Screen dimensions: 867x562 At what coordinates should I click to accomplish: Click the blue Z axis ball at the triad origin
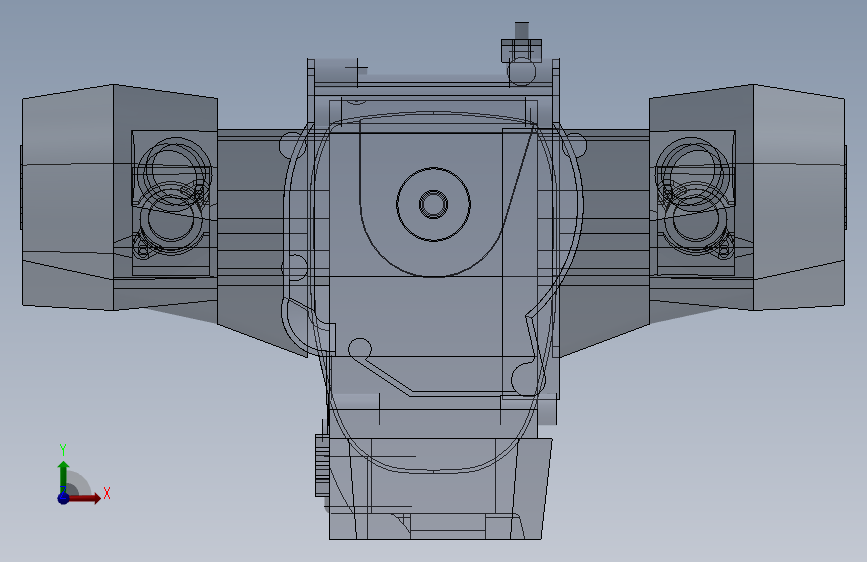click(64, 498)
